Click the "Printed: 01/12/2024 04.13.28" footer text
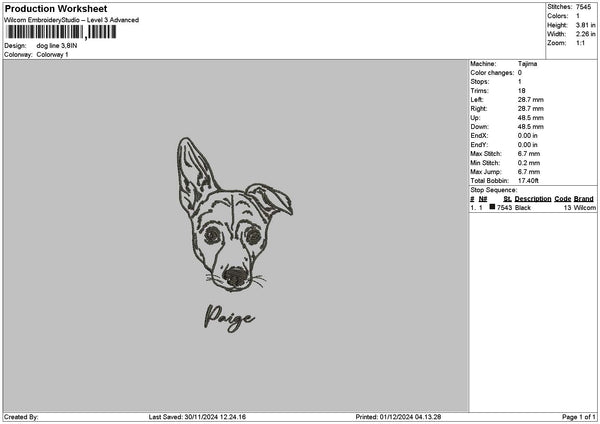The width and height of the screenshot is (600, 424). click(x=398, y=417)
